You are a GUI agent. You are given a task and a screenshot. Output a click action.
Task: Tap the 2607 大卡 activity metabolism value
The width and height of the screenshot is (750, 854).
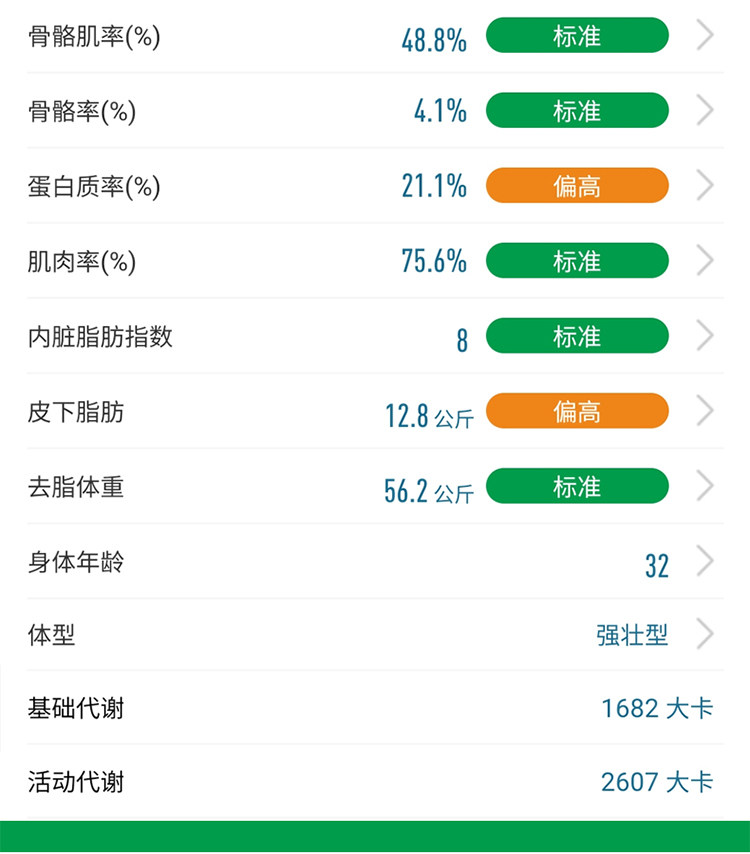[657, 781]
